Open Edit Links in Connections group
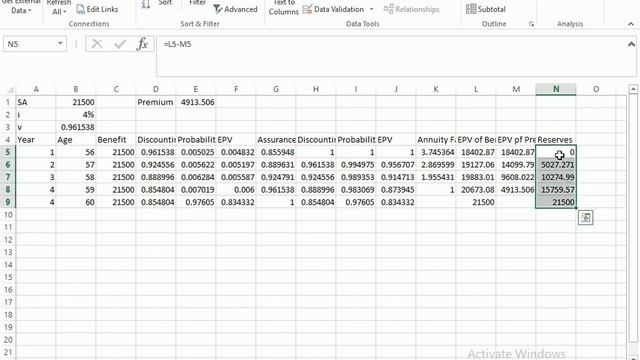 coord(97,9)
